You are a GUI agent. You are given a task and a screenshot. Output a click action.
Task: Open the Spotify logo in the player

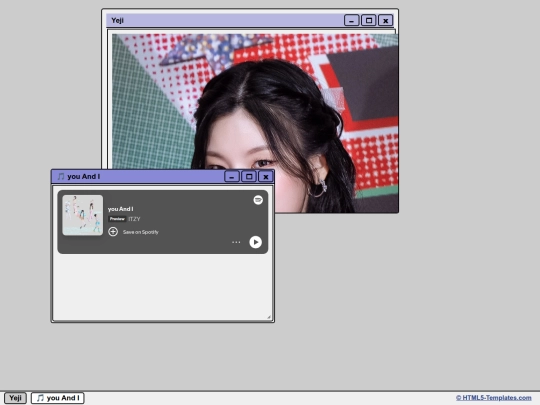pos(258,200)
